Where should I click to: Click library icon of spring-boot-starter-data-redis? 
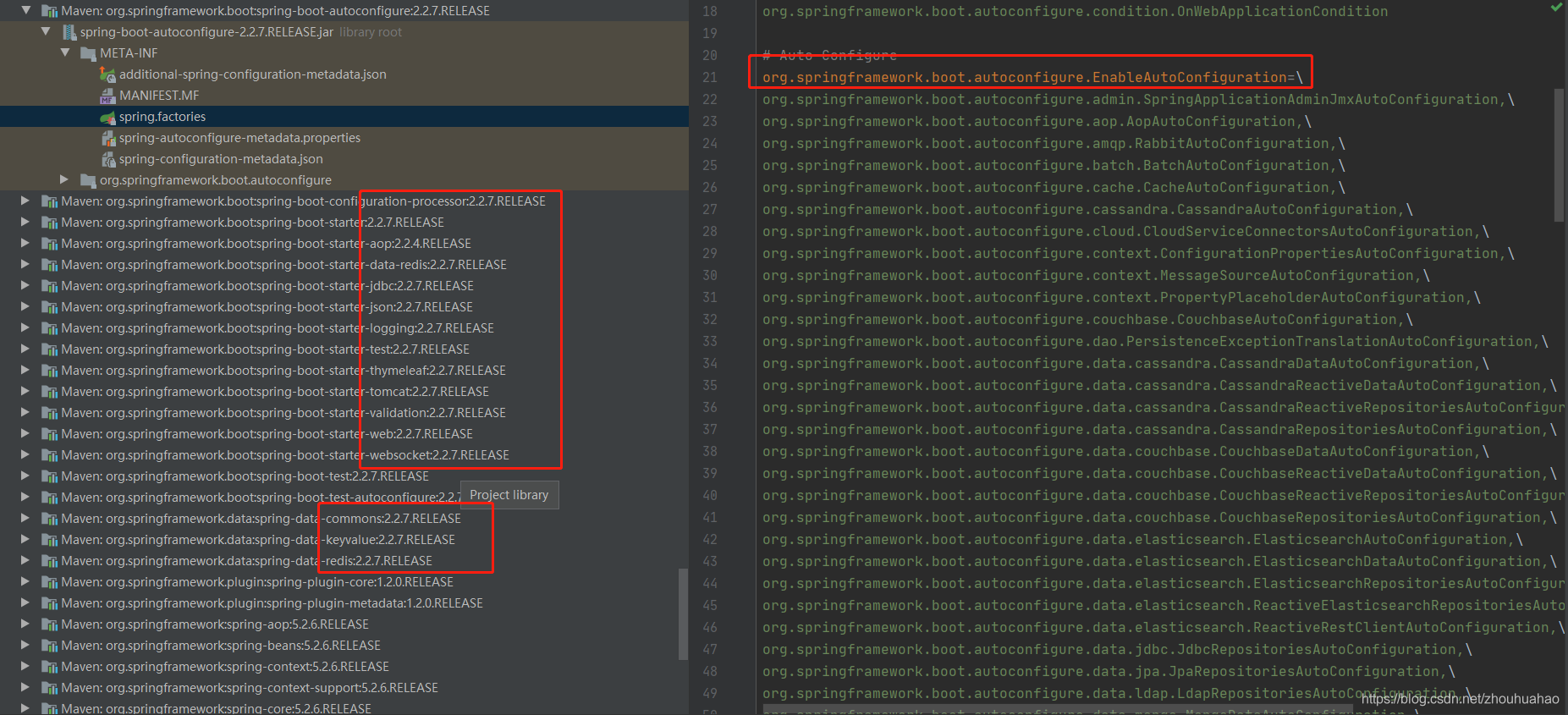50,265
